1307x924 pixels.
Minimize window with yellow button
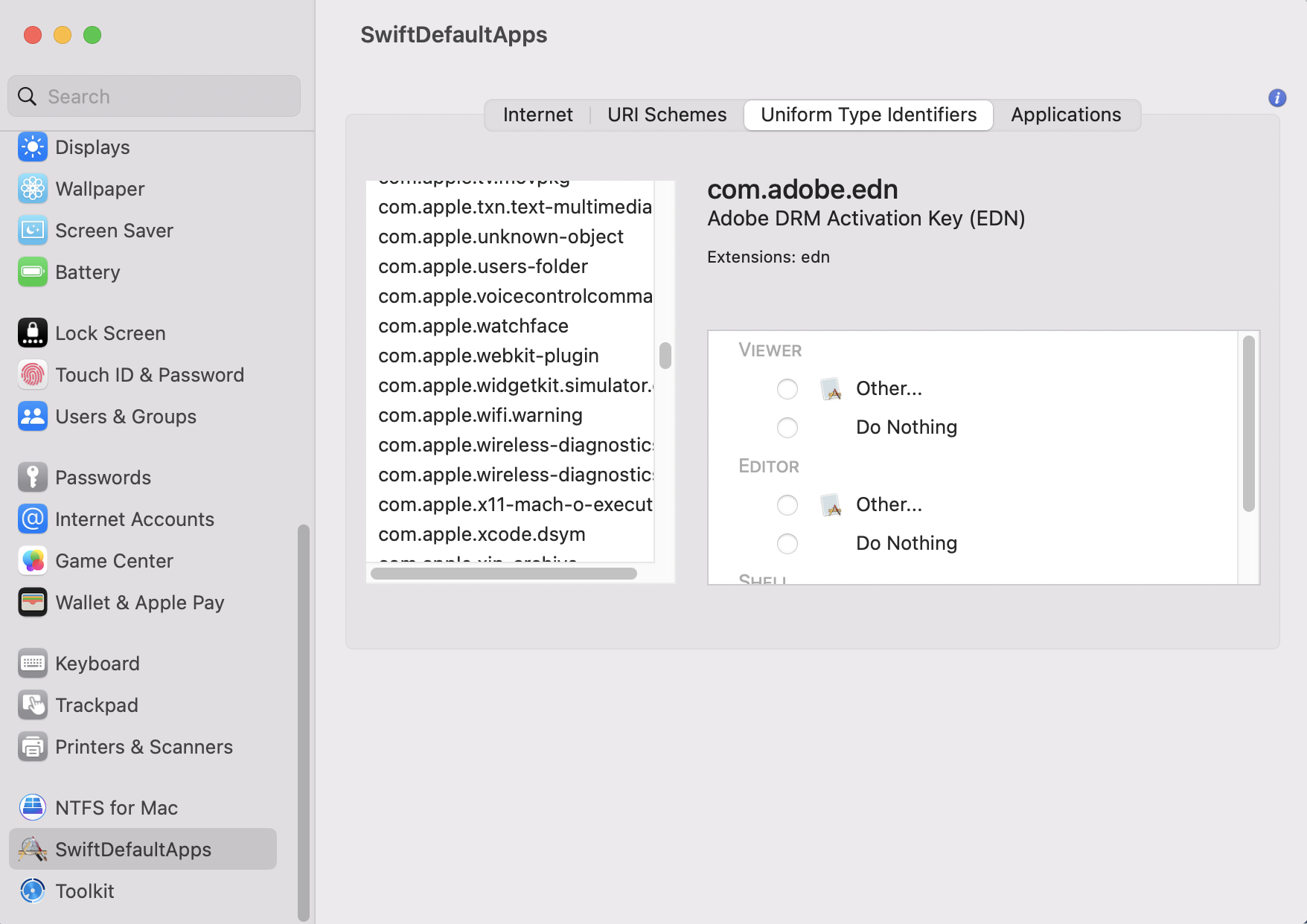(x=63, y=35)
